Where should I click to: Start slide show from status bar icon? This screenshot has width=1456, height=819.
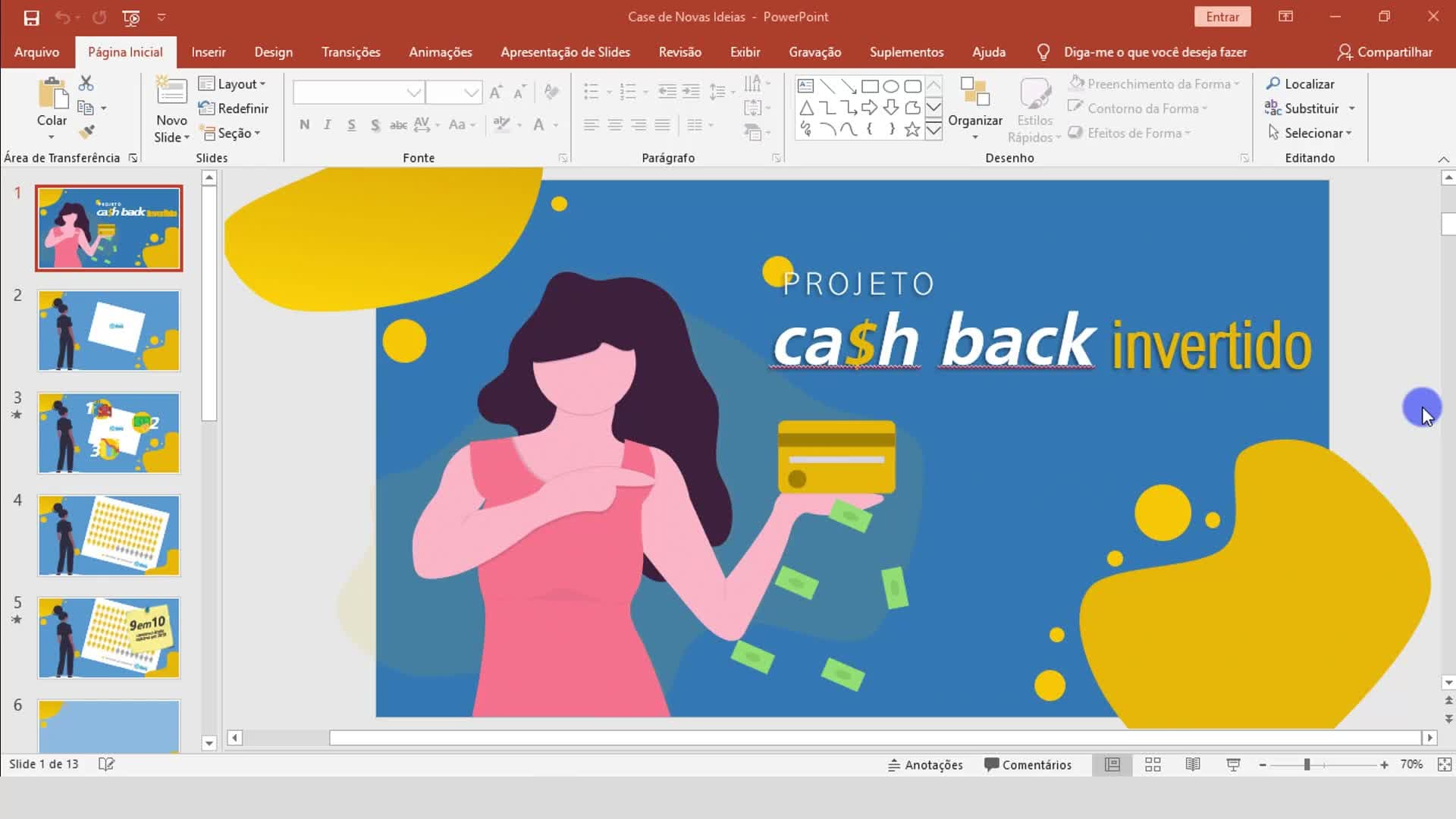coord(1233,764)
